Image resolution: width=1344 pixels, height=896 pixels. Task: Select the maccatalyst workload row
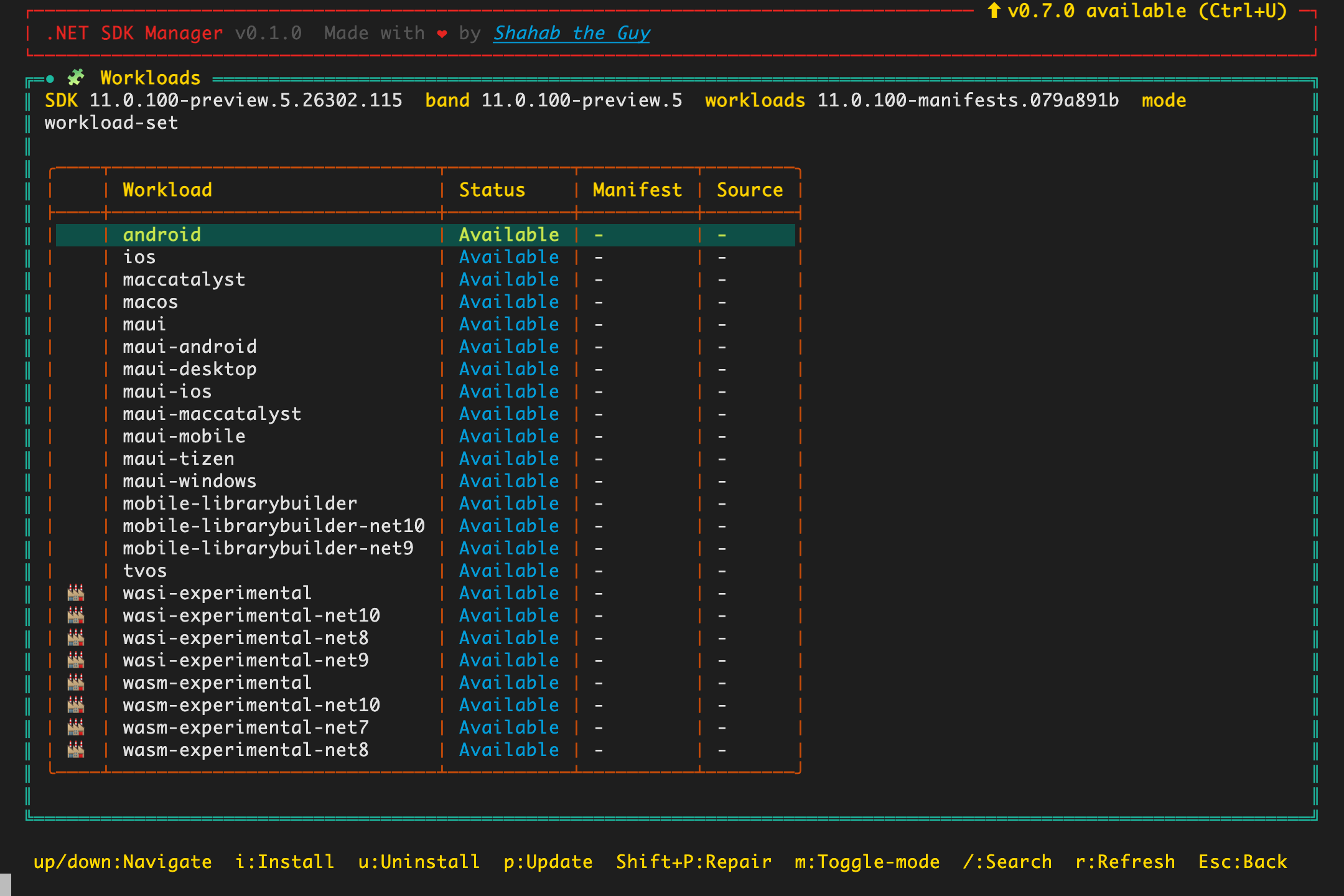[x=426, y=279]
